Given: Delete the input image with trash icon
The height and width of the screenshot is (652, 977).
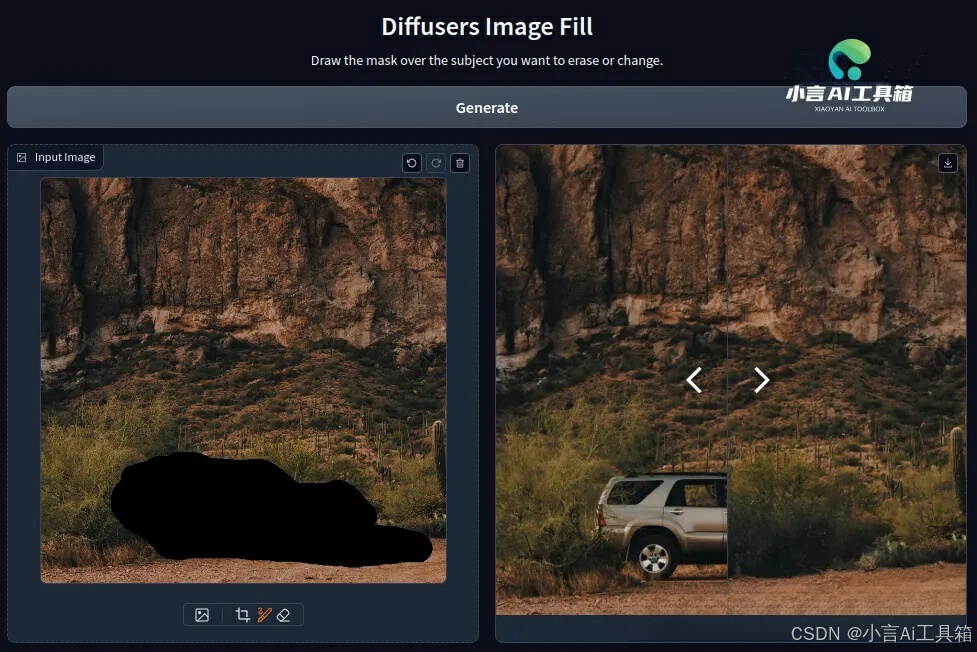Looking at the screenshot, I should click(460, 163).
